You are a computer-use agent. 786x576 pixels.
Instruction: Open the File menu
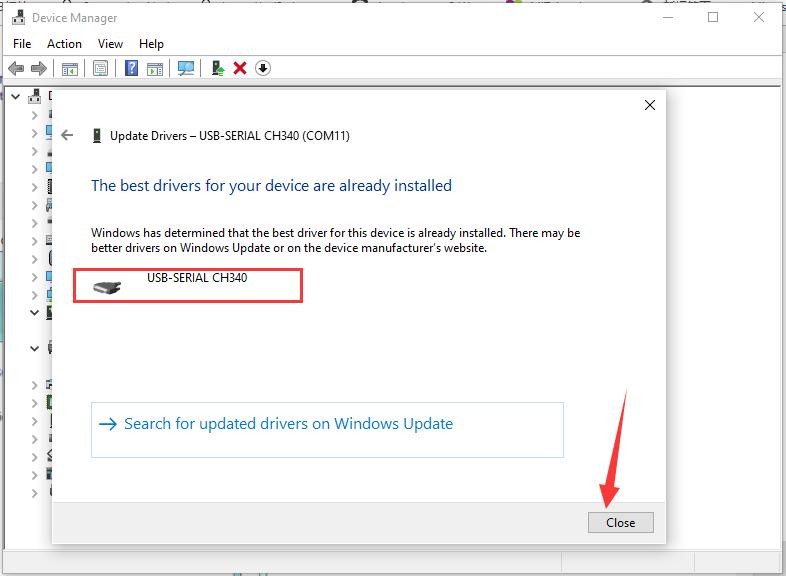click(22, 44)
